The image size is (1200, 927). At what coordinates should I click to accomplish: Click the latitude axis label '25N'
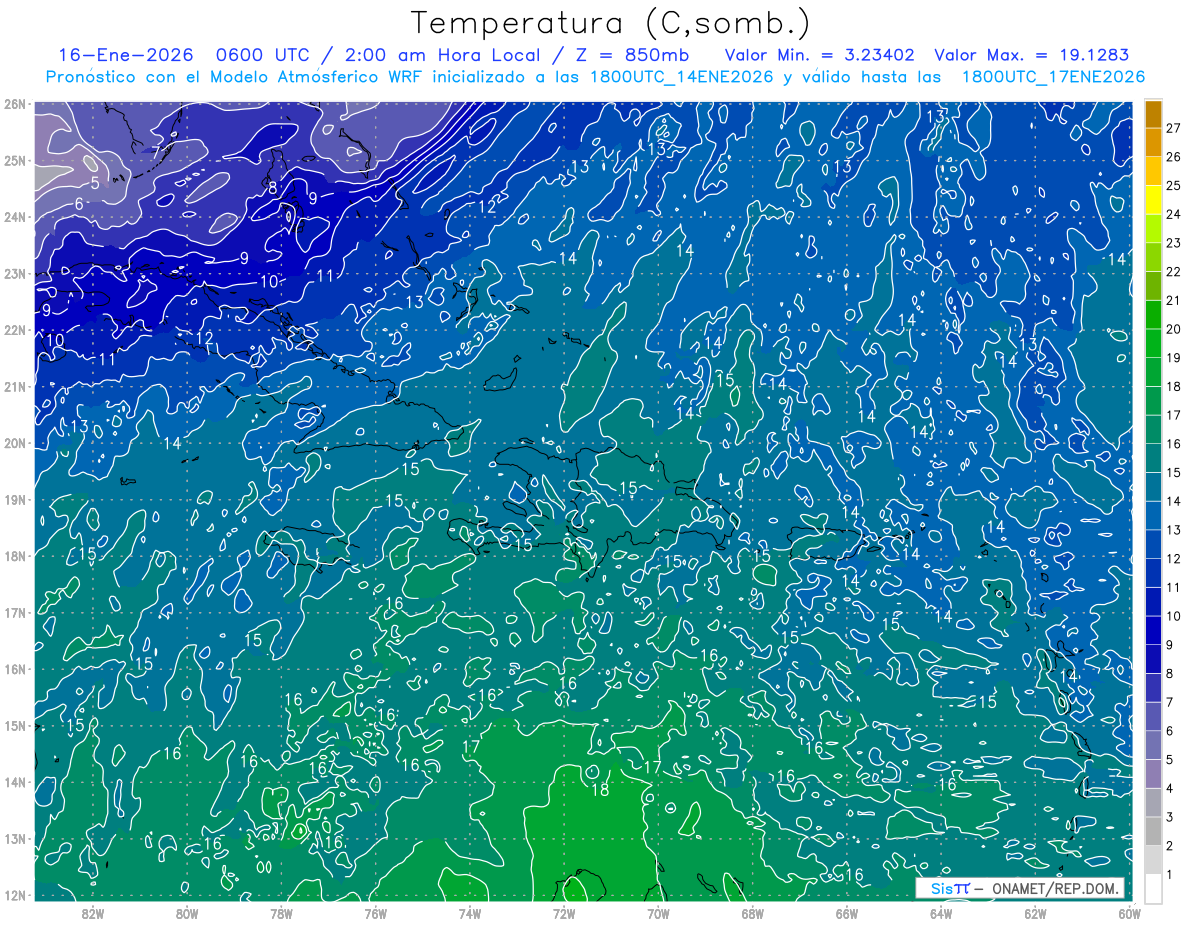pyautogui.click(x=14, y=161)
